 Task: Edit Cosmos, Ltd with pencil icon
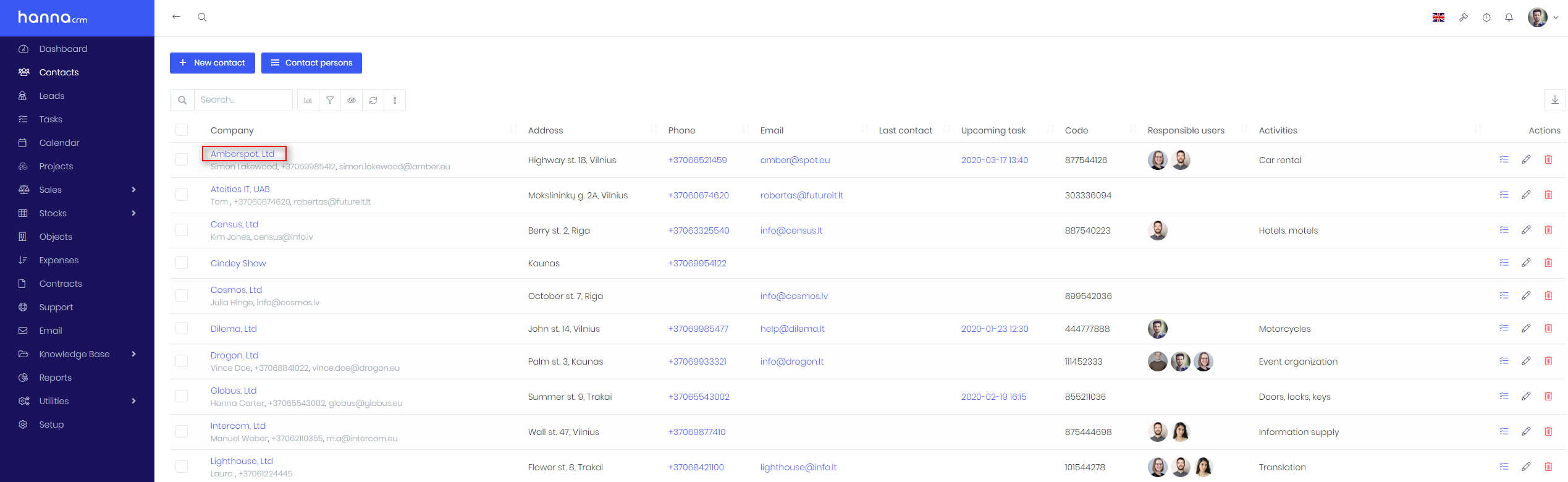pos(1526,295)
